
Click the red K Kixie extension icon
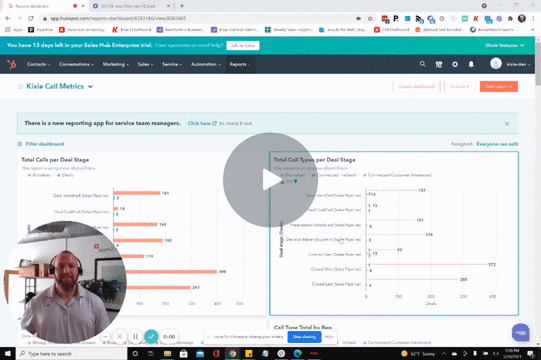(476, 18)
